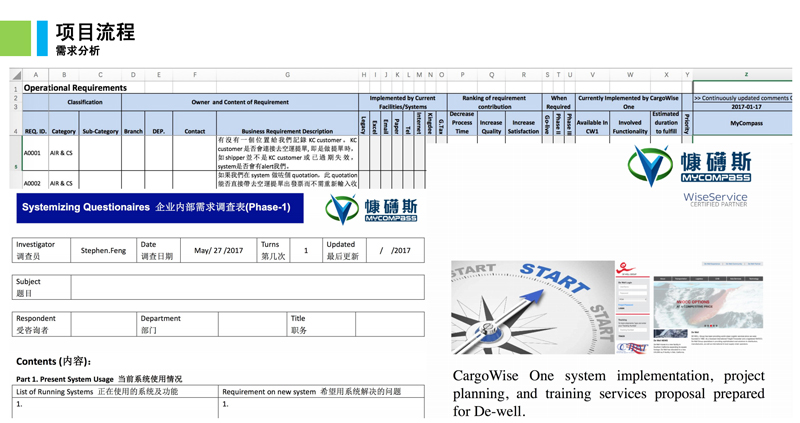Click the 'Contents (内容):' heading

click(54, 361)
